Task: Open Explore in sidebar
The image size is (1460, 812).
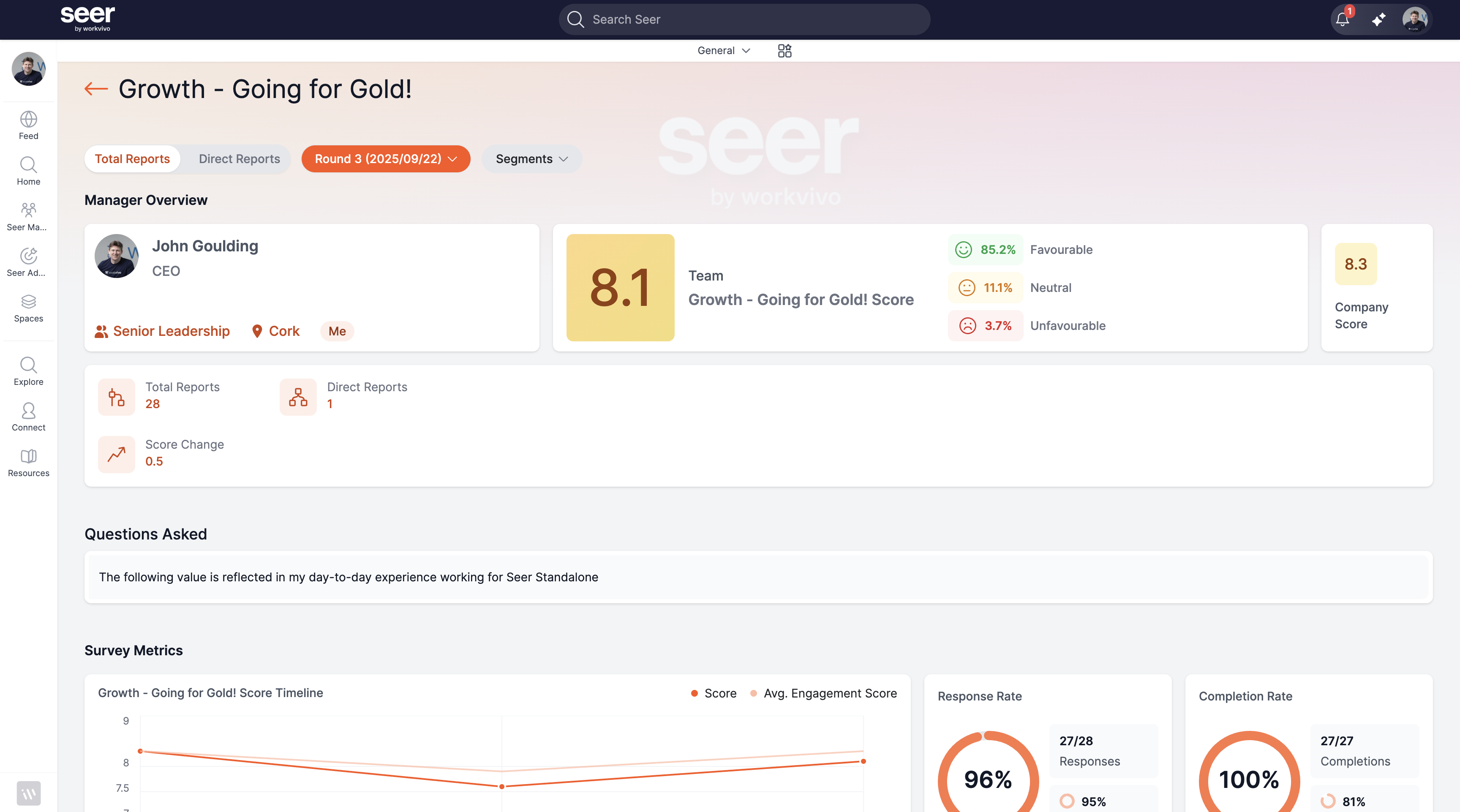Action: [x=28, y=371]
